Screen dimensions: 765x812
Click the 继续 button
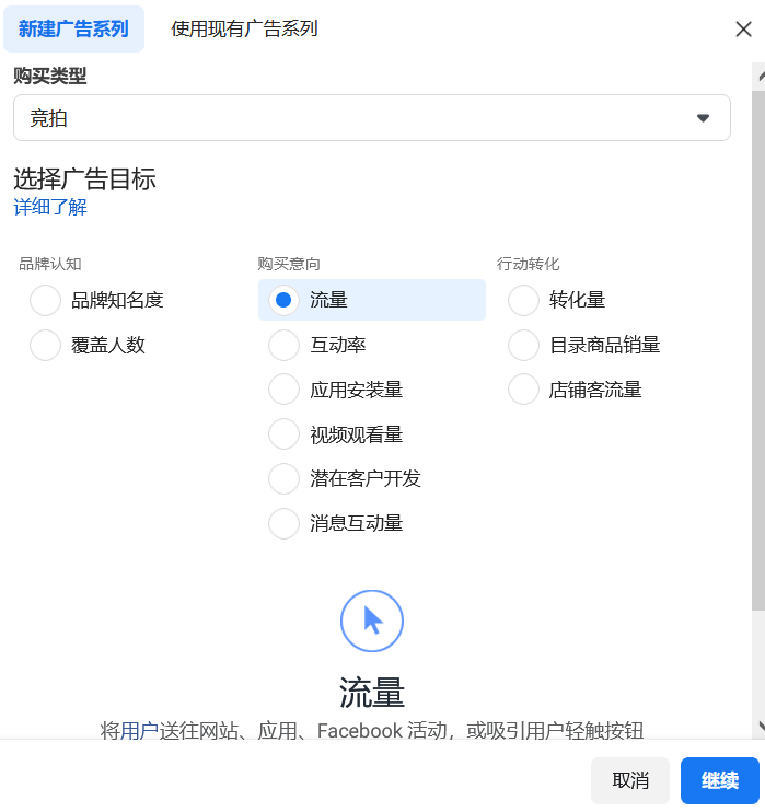[x=720, y=780]
